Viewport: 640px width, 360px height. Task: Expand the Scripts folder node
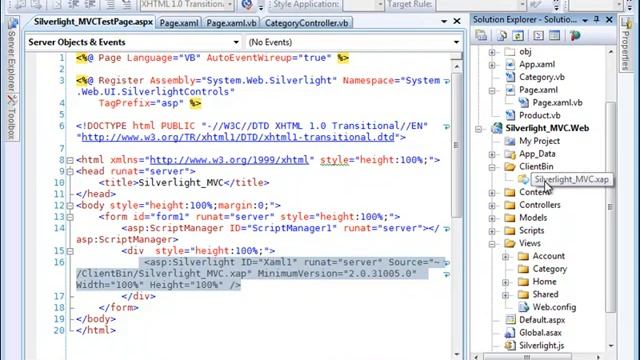point(492,231)
